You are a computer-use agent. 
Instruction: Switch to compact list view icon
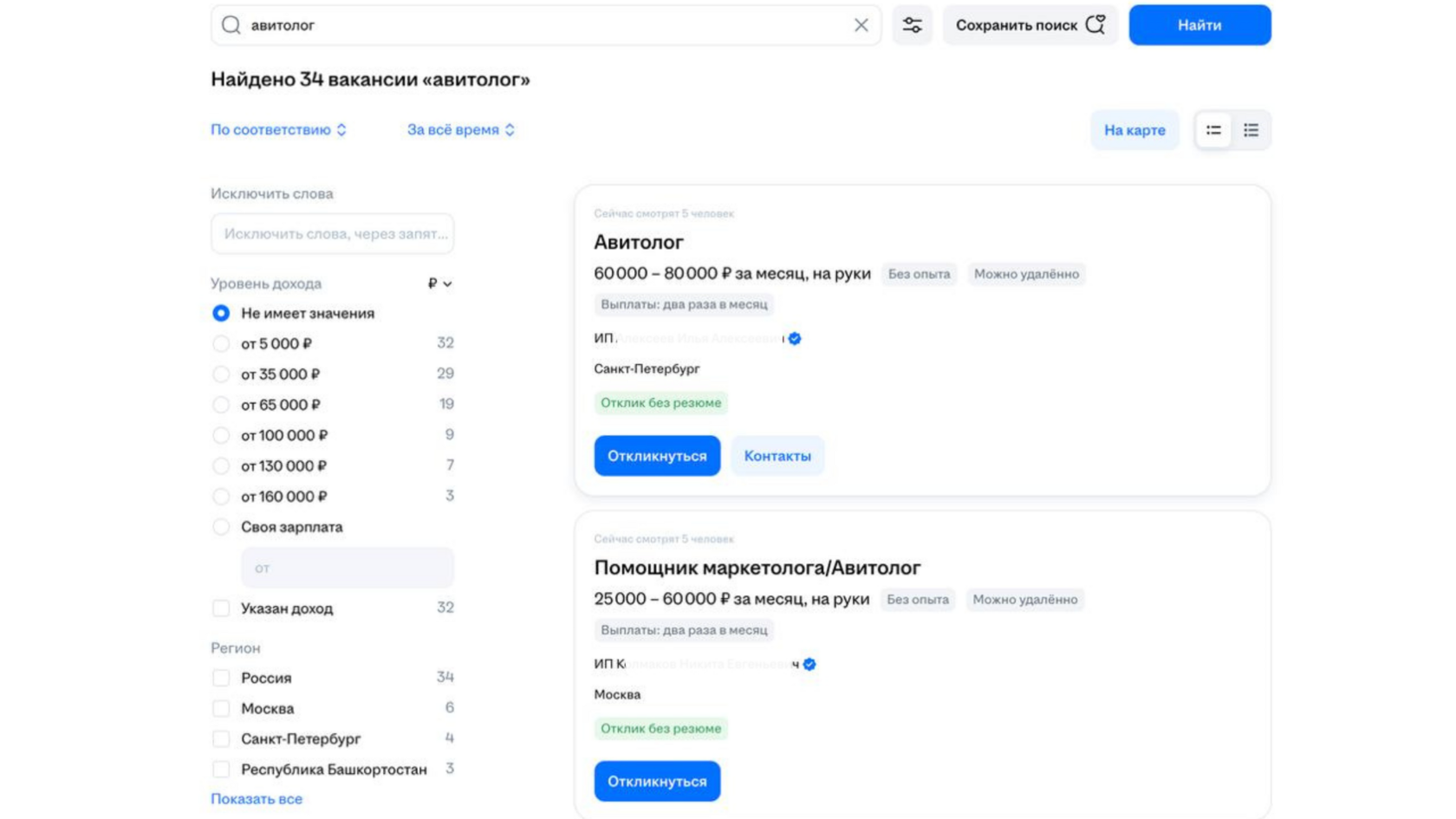click(x=1213, y=130)
